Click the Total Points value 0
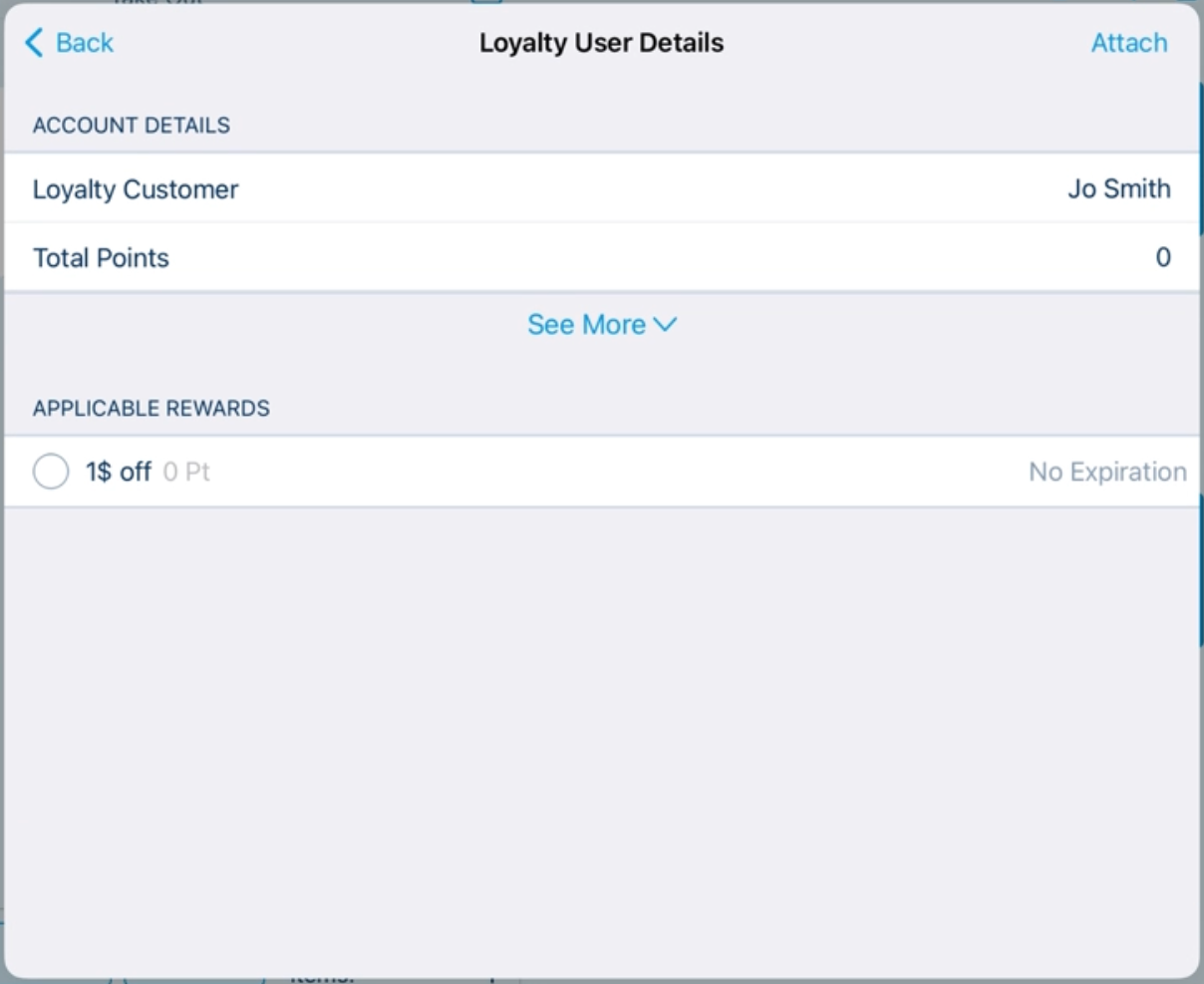This screenshot has width=1204, height=984. click(1162, 258)
